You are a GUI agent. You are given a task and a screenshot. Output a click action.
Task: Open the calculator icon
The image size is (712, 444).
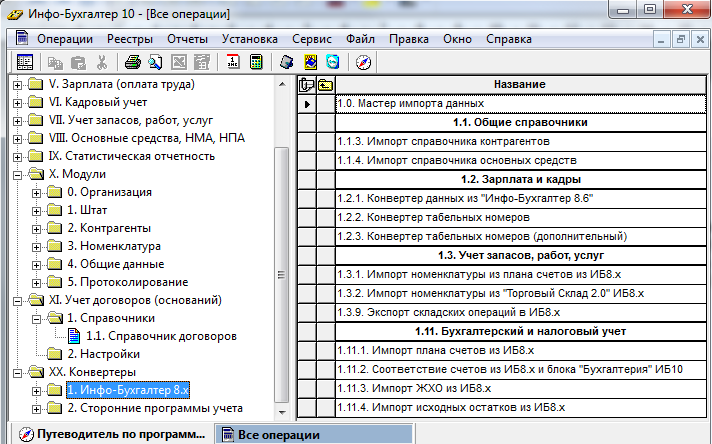click(256, 62)
